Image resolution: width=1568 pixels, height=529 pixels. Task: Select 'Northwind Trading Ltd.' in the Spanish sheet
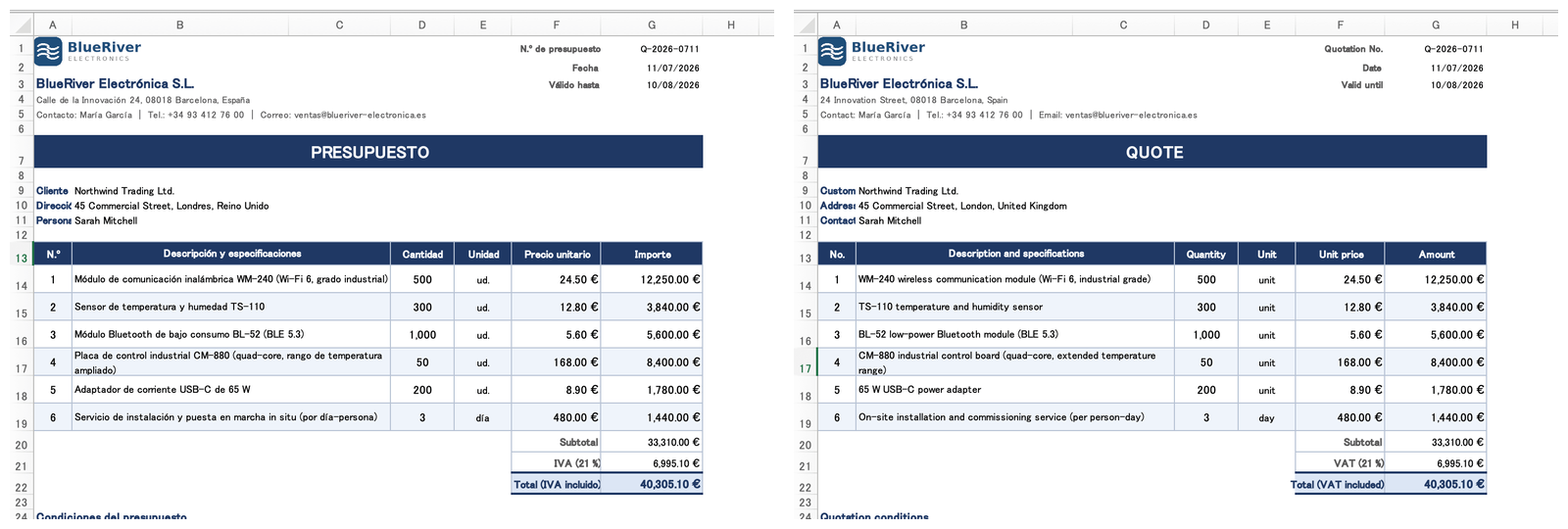(x=124, y=191)
